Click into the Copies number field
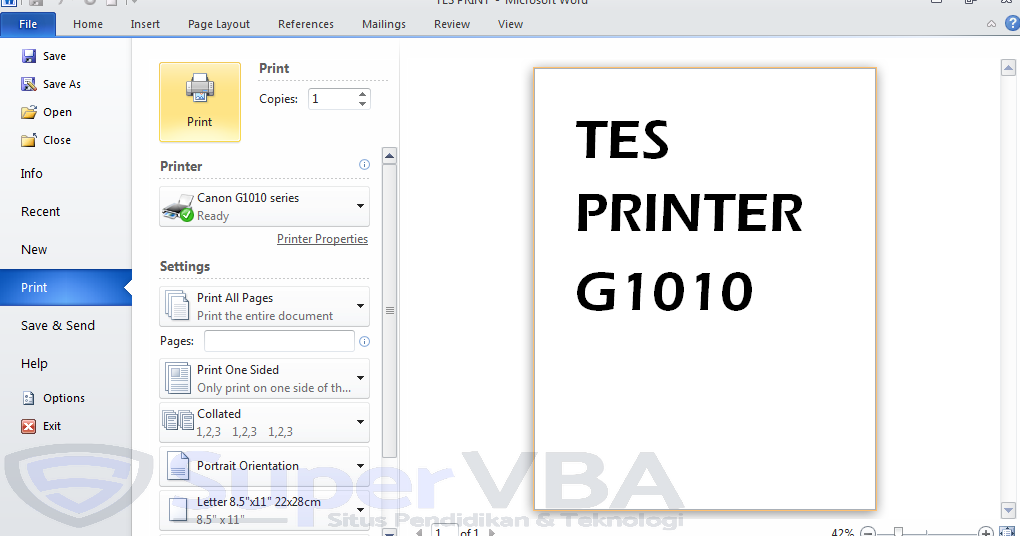This screenshot has width=1020, height=536. tap(332, 99)
